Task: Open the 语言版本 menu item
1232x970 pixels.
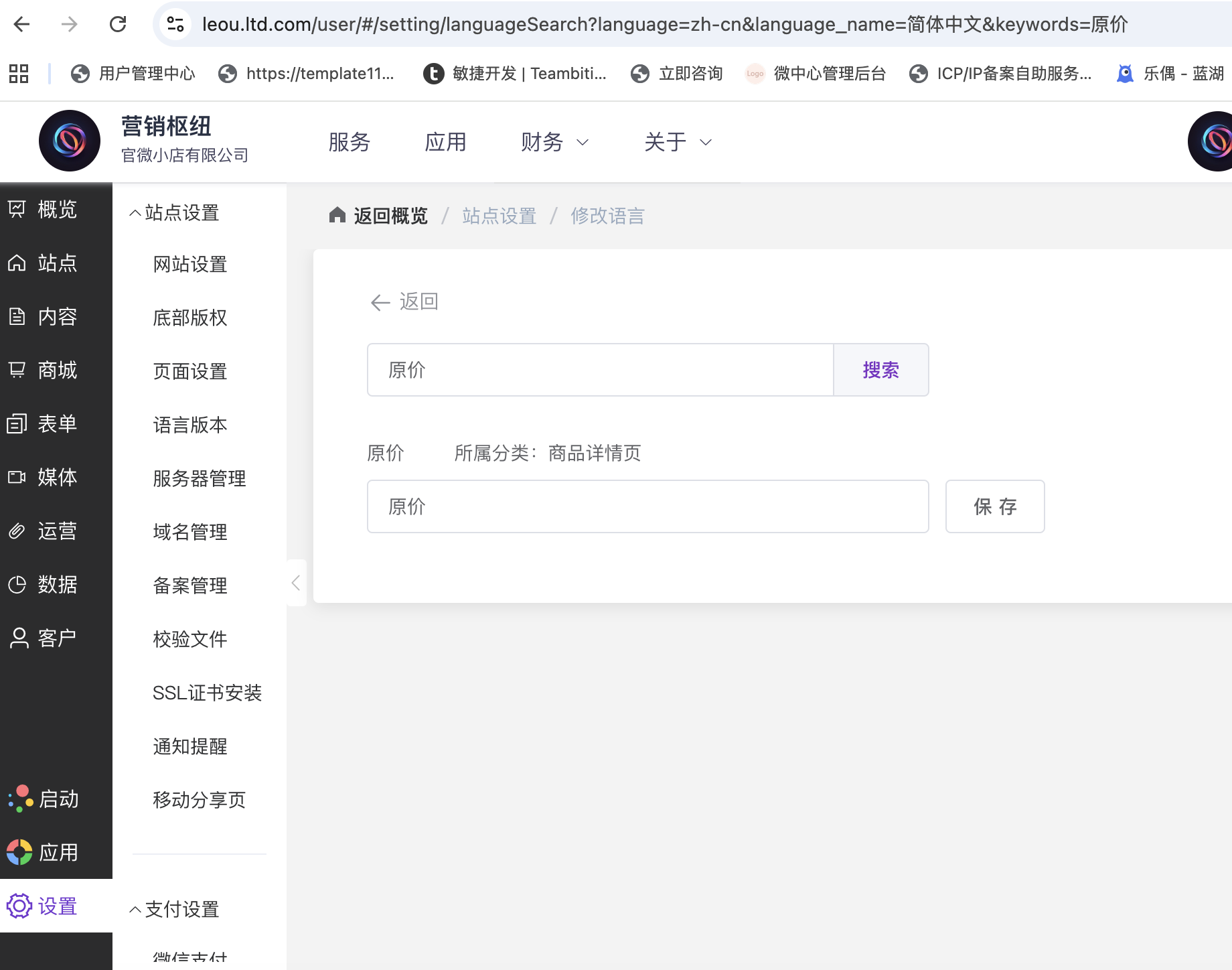Action: [190, 425]
